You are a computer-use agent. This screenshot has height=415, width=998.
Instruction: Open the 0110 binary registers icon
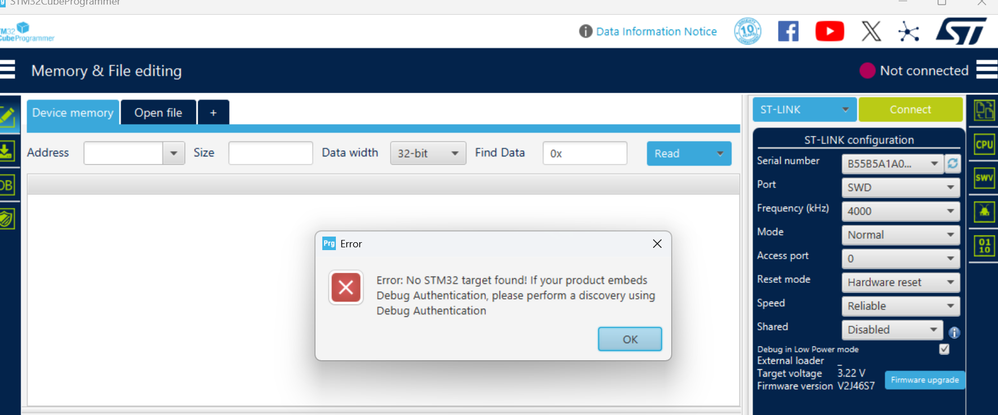tap(983, 246)
